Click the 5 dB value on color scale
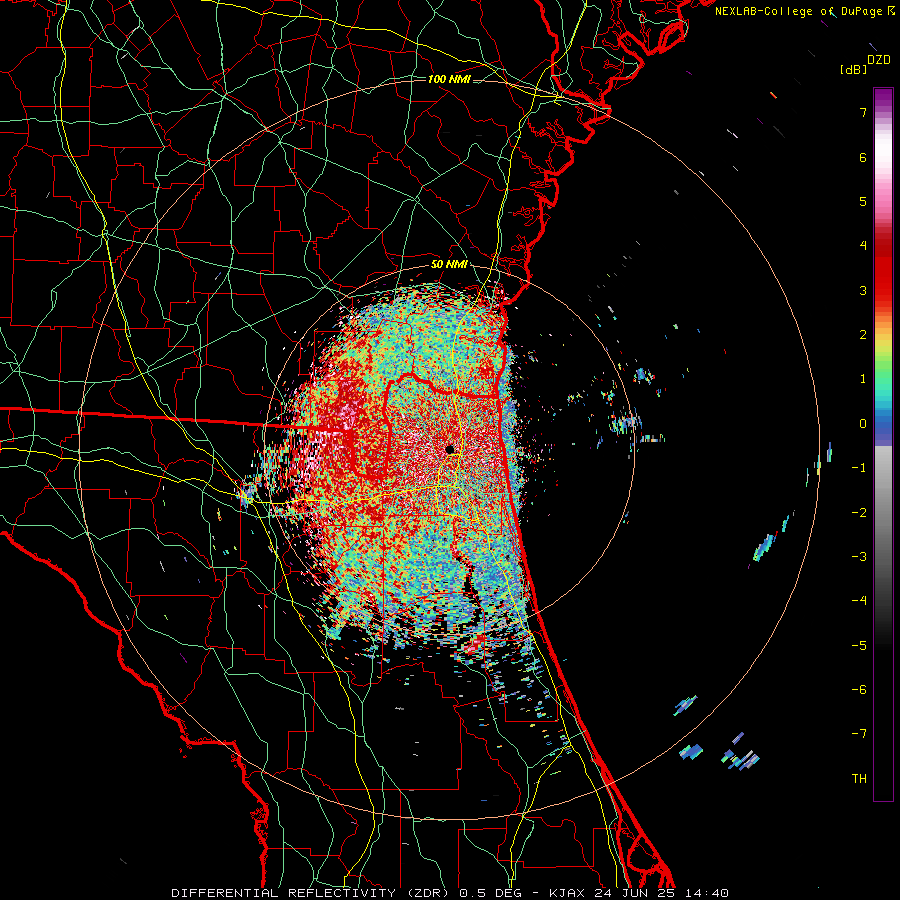Viewport: 900px width, 900px height. (863, 201)
